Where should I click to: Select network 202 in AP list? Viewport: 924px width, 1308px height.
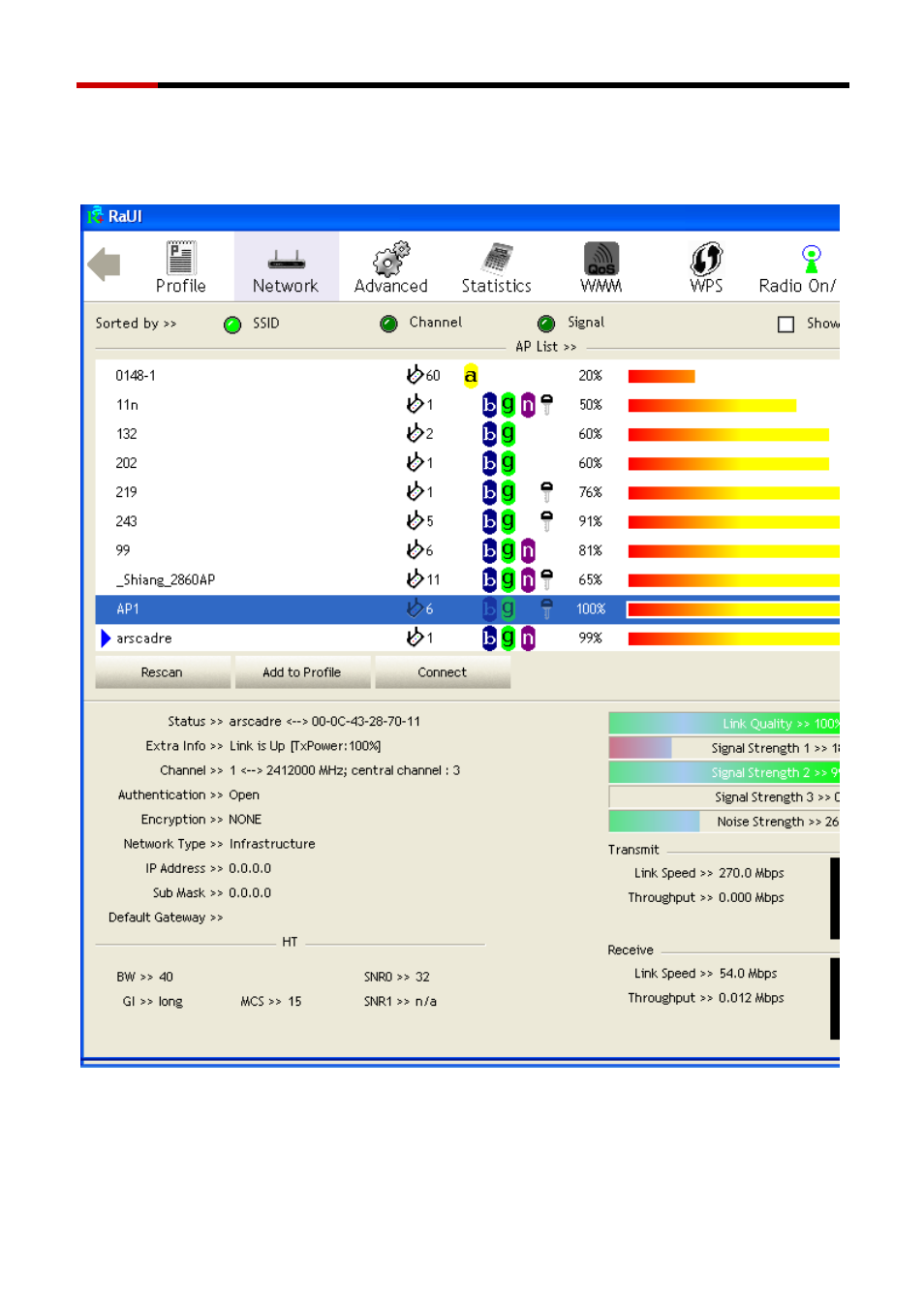468,463
